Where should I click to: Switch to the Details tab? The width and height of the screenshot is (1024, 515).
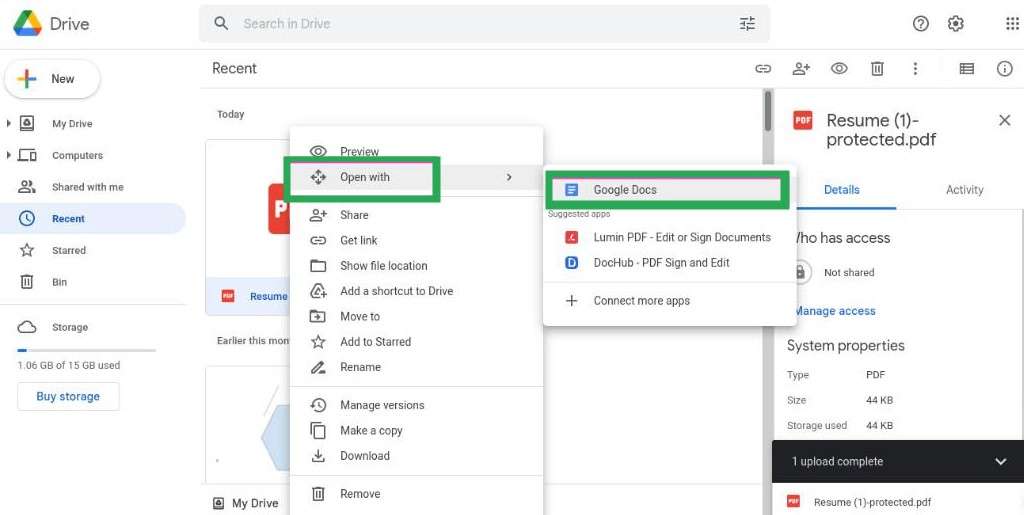tap(841, 190)
